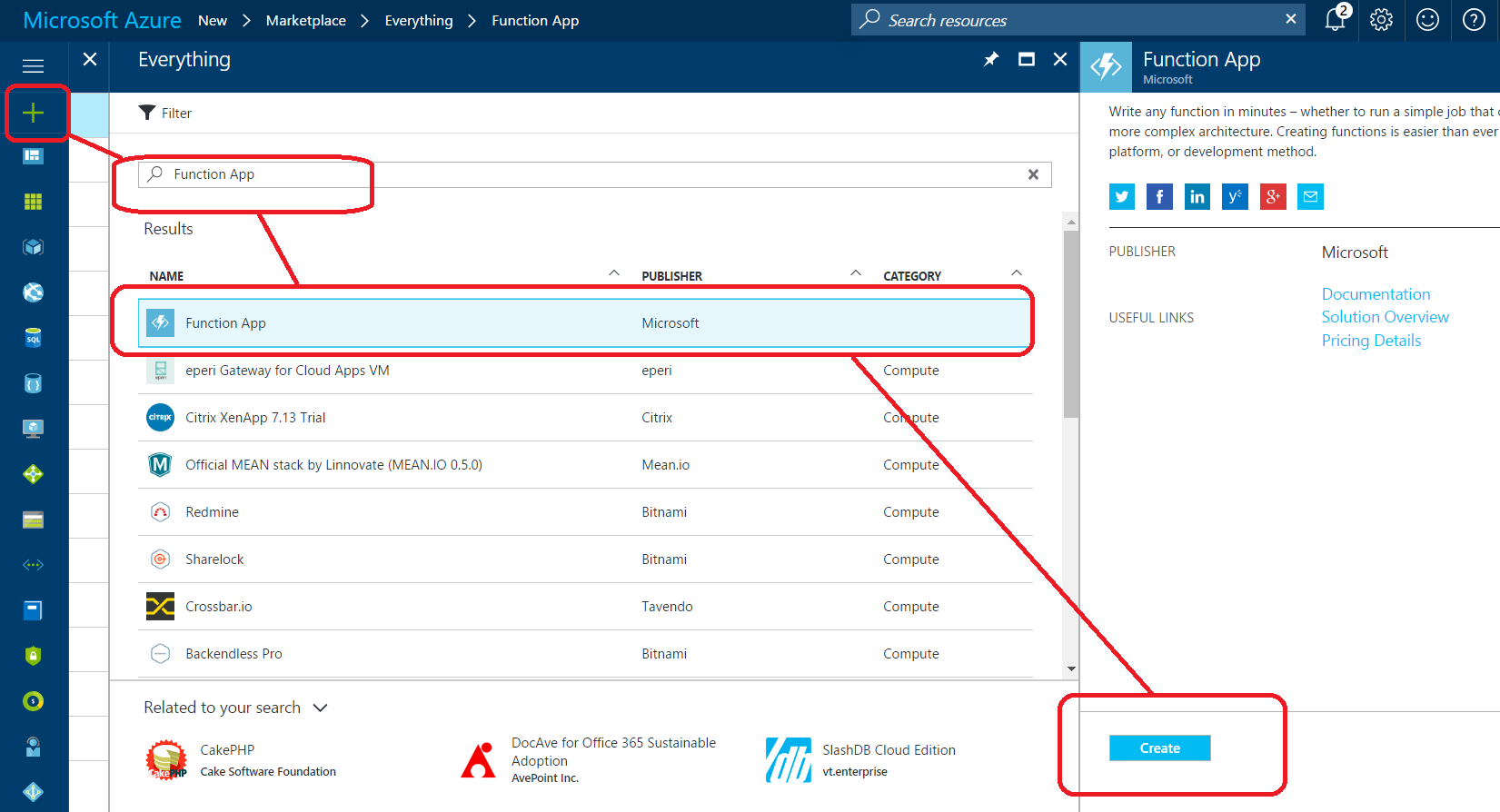
Task: Open the help question mark icon
Action: (1474, 20)
